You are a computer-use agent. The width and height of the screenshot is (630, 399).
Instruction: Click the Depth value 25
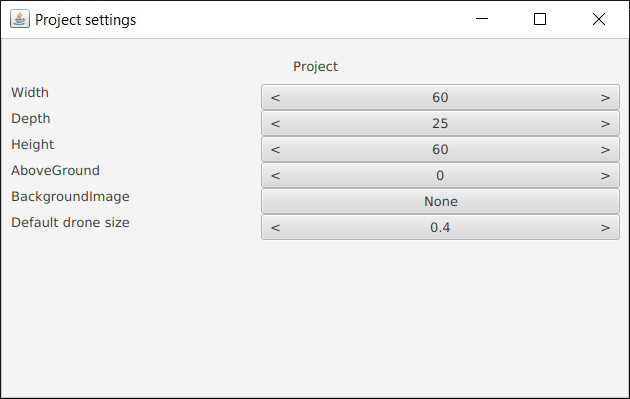440,123
